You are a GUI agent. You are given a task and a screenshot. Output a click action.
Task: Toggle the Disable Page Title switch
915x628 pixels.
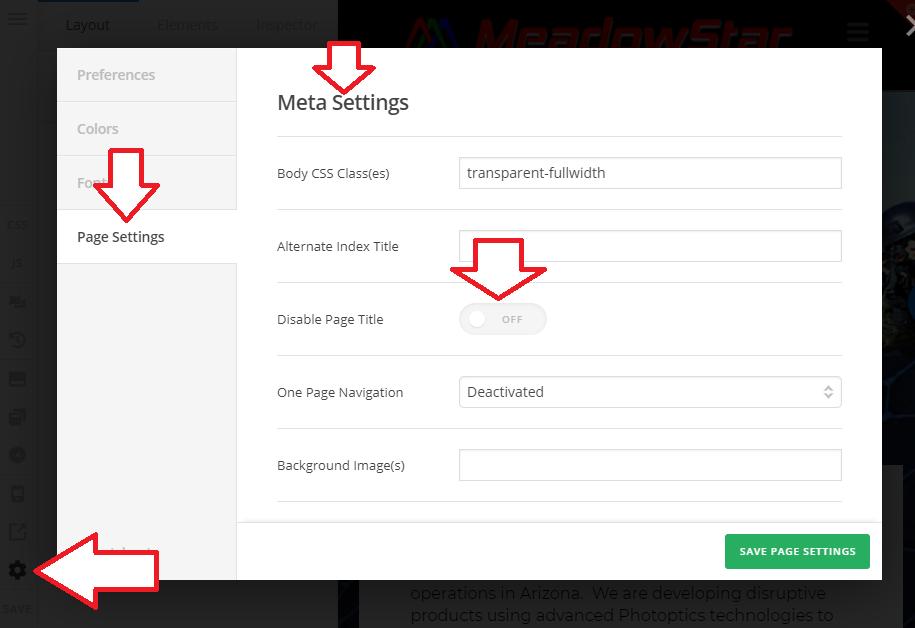point(503,320)
